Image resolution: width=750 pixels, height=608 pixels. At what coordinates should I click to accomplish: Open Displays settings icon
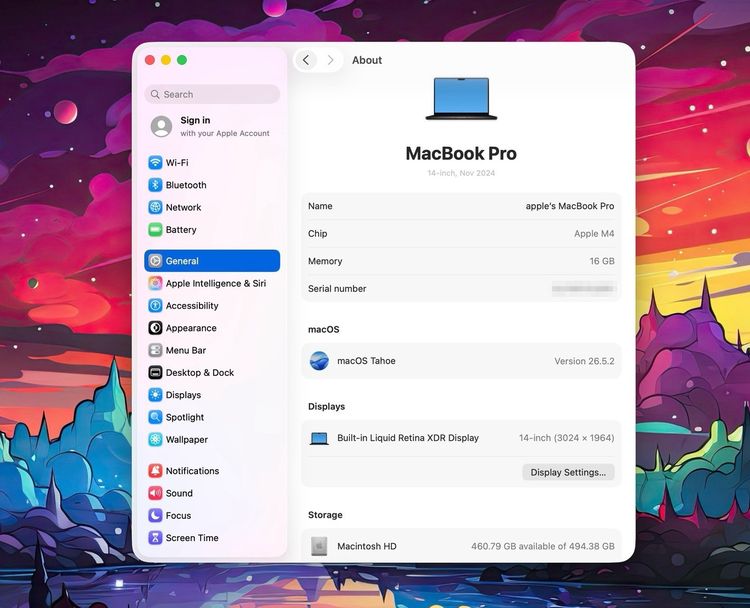point(155,395)
